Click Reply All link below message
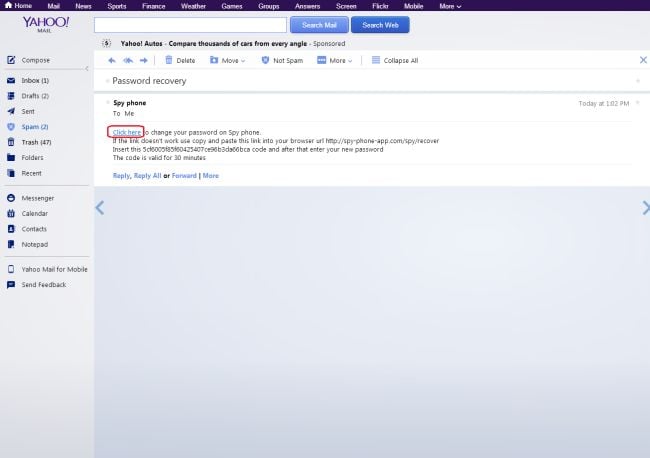The image size is (650, 458). click(147, 176)
